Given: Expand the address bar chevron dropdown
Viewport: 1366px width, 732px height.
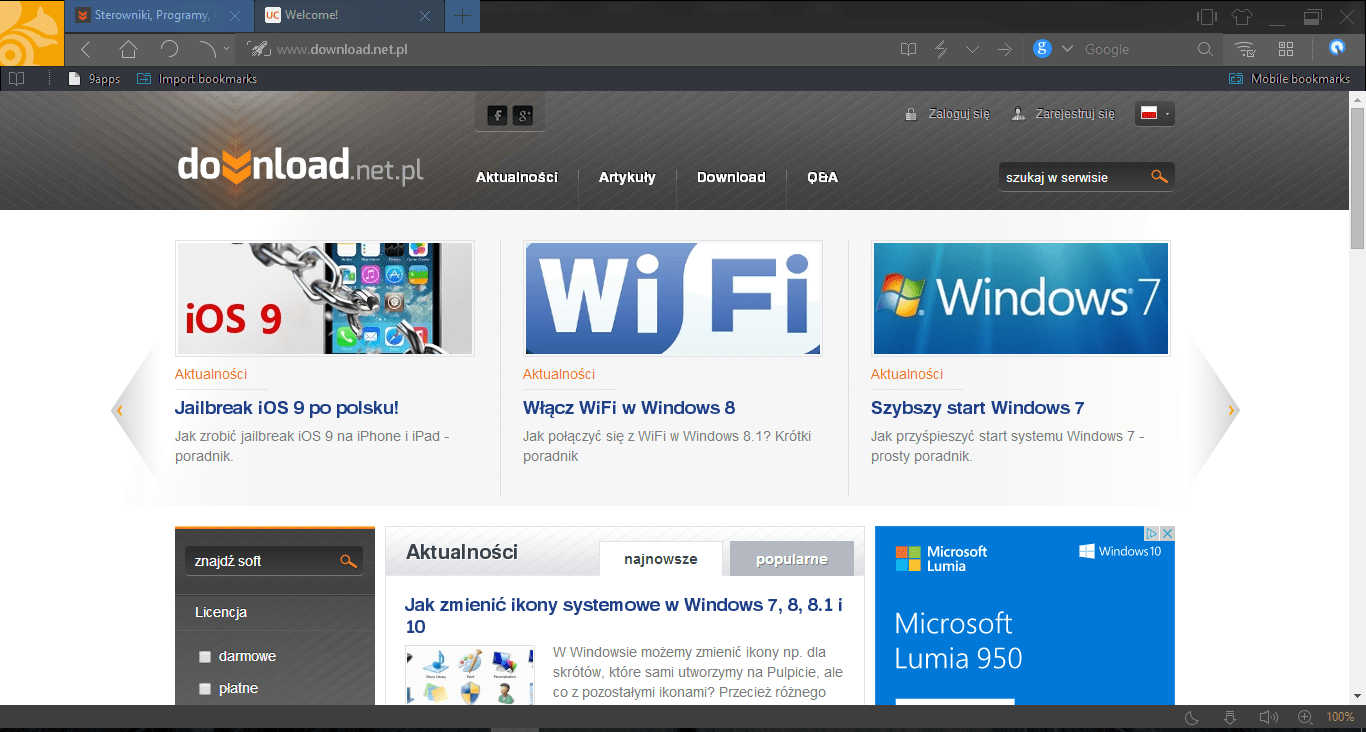Looking at the screenshot, I should click(x=972, y=48).
